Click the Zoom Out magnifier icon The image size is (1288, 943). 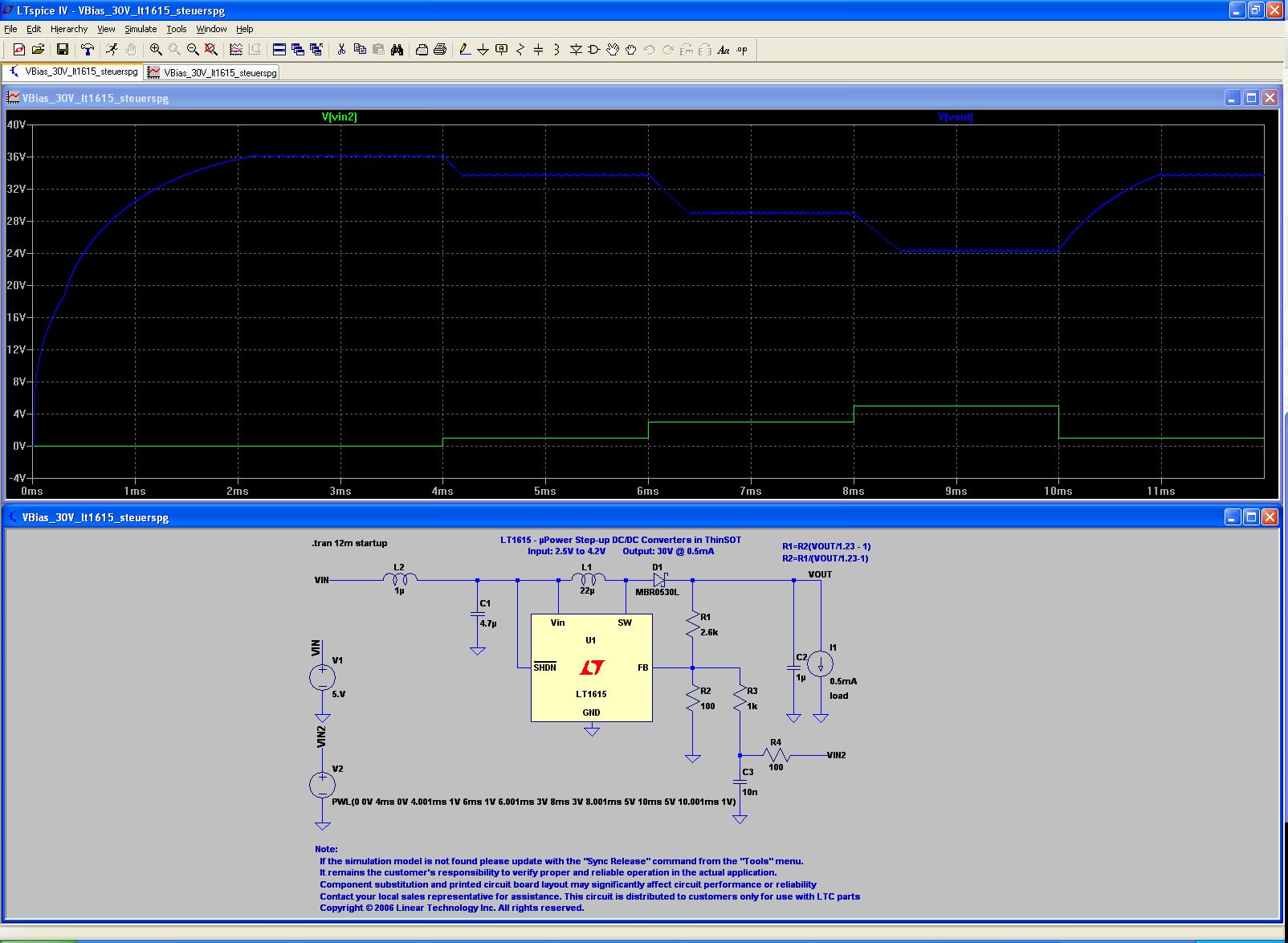(x=193, y=50)
